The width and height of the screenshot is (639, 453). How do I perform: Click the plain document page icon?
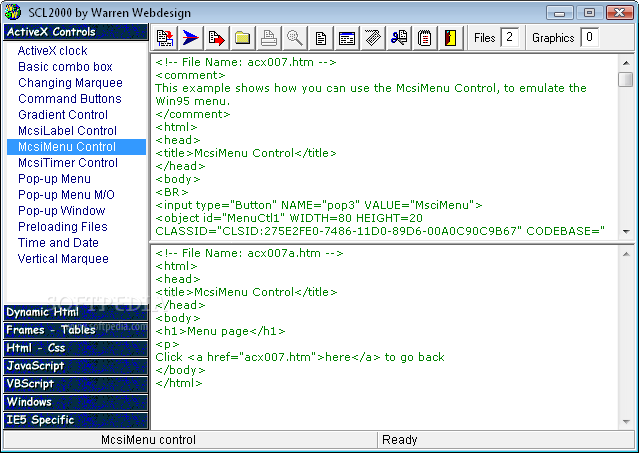pyautogui.click(x=321, y=38)
